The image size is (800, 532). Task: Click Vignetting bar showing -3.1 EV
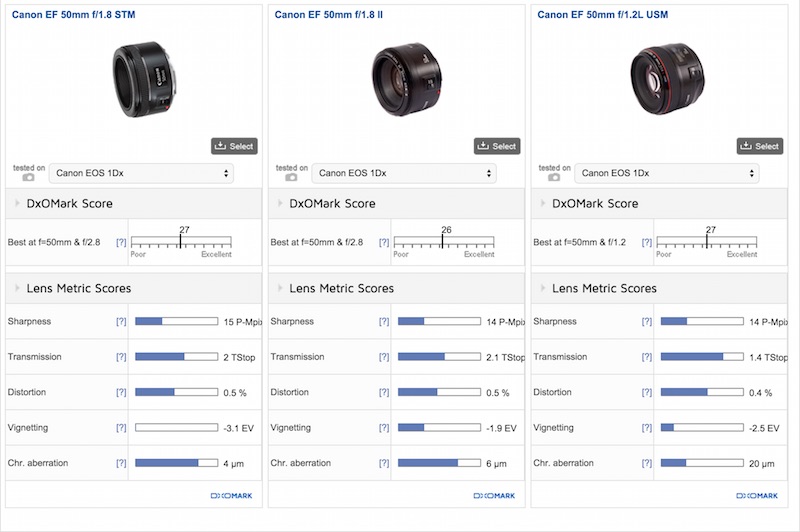click(177, 428)
